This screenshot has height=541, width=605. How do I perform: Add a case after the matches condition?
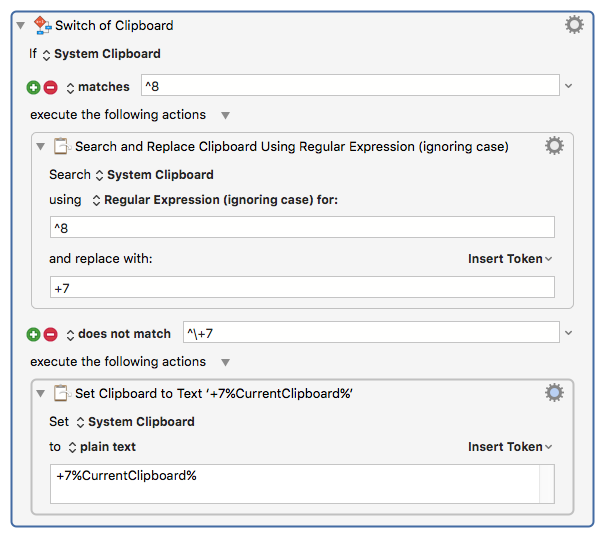(x=34, y=88)
